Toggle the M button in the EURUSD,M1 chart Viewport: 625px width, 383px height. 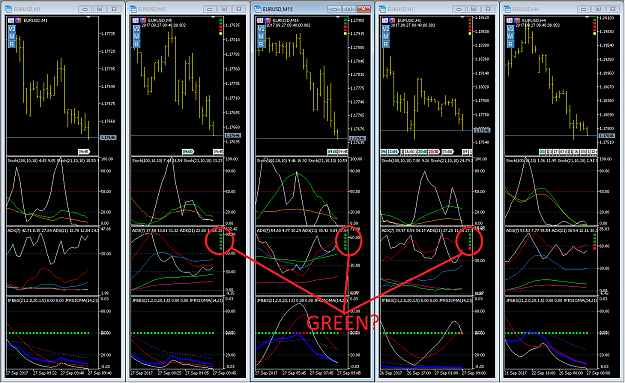click(x=12, y=37)
